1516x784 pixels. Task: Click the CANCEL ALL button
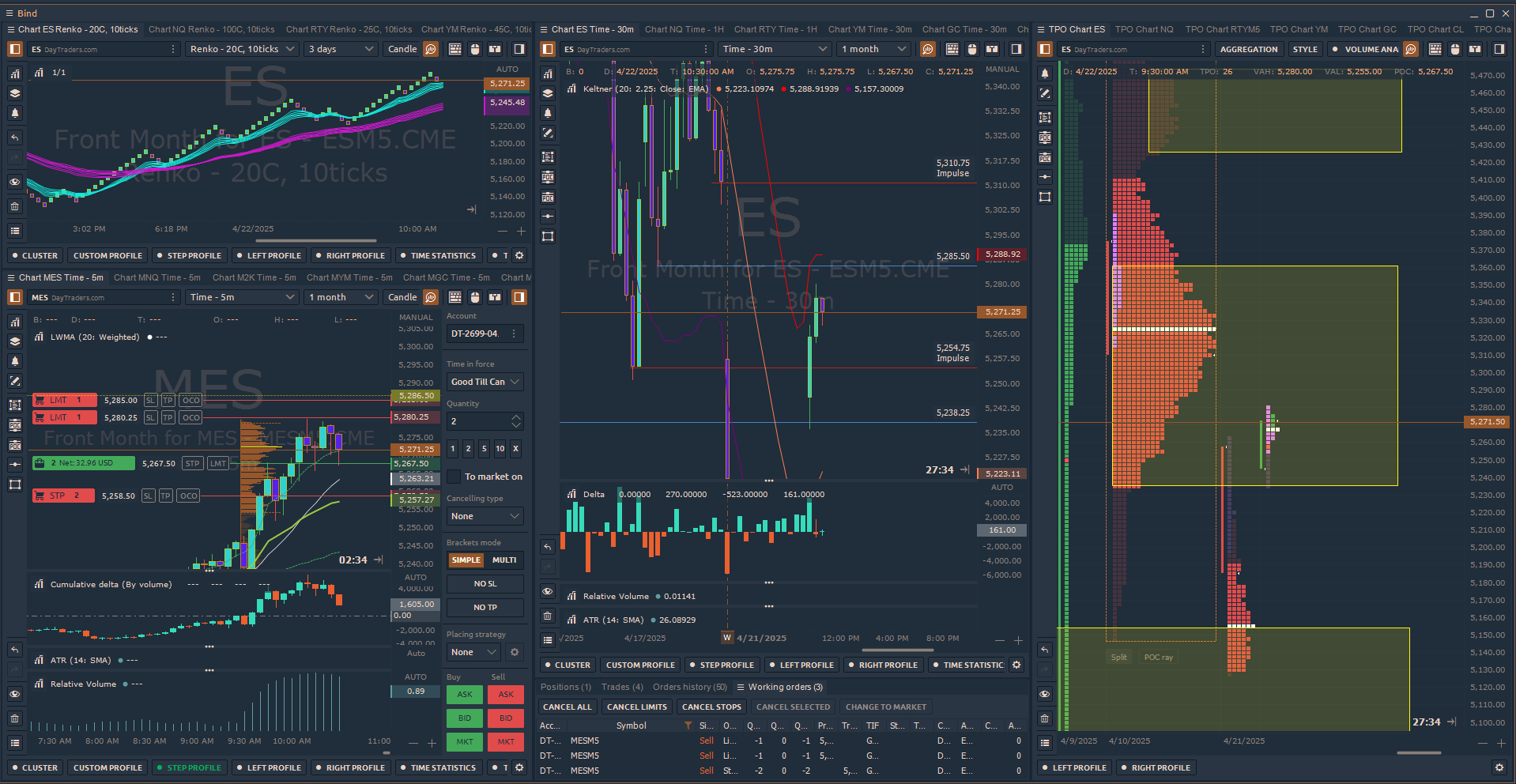[567, 707]
